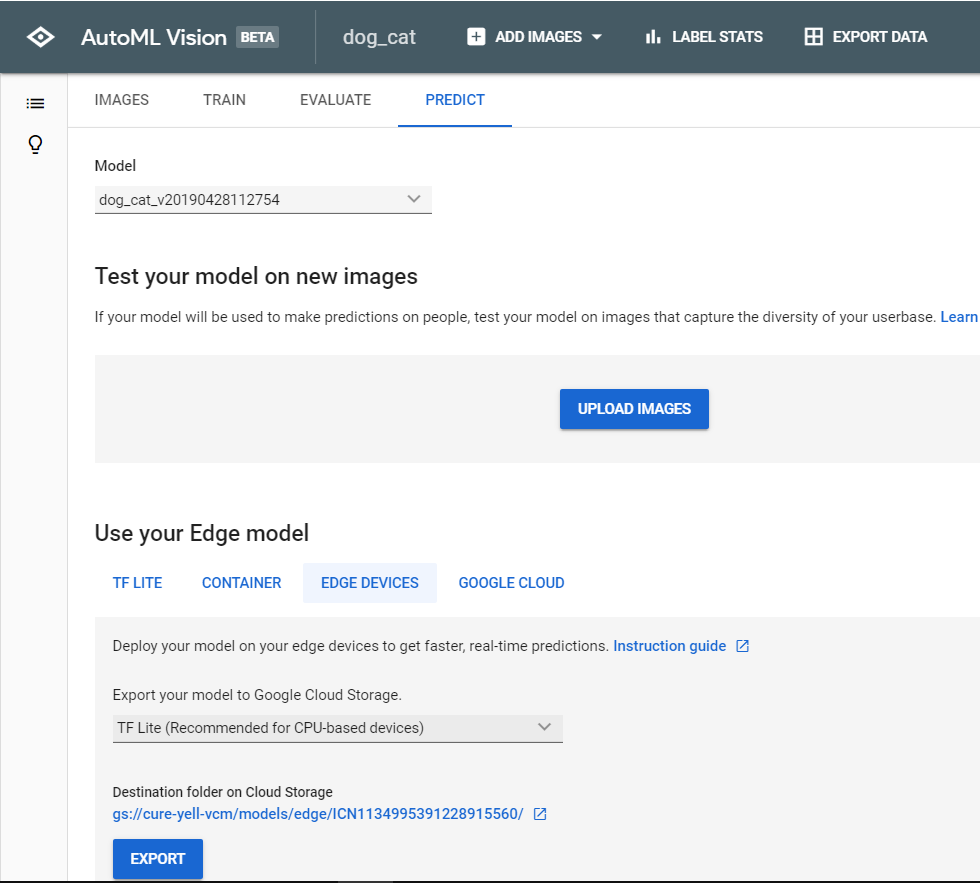Open the navigation list menu icon
The height and width of the screenshot is (883, 980).
pyautogui.click(x=35, y=103)
